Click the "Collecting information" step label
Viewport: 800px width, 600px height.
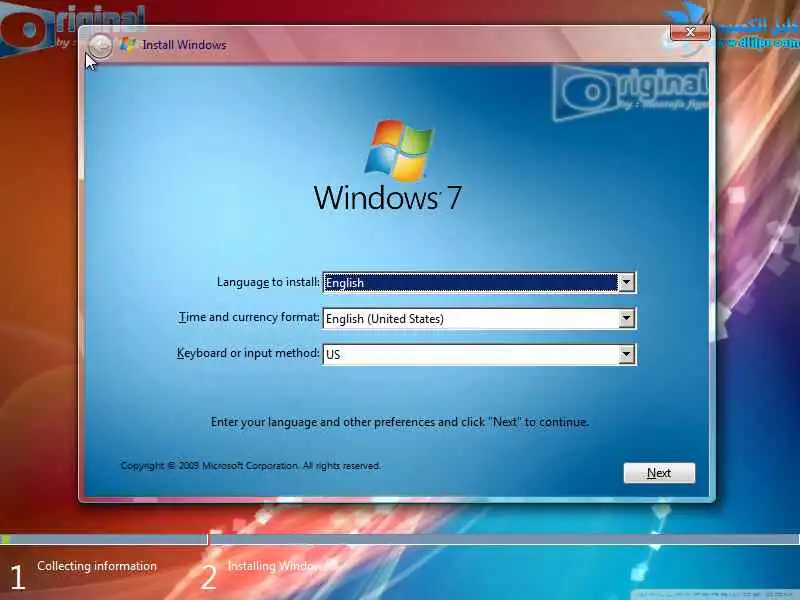(97, 566)
